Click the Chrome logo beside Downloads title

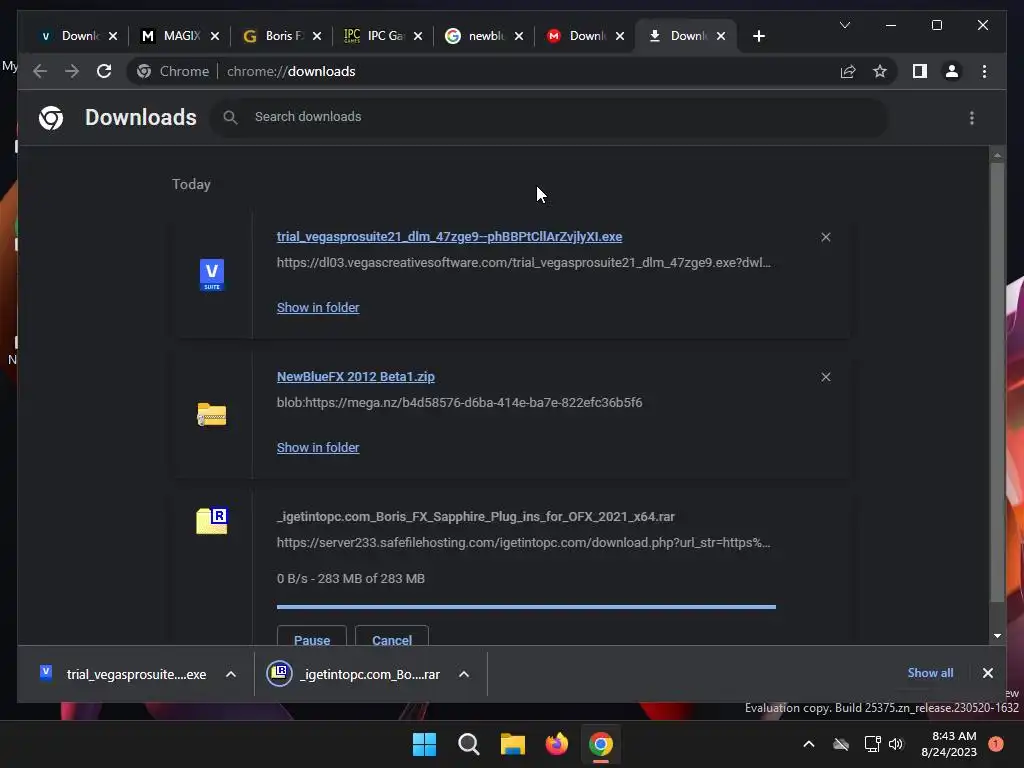pyautogui.click(x=51, y=118)
